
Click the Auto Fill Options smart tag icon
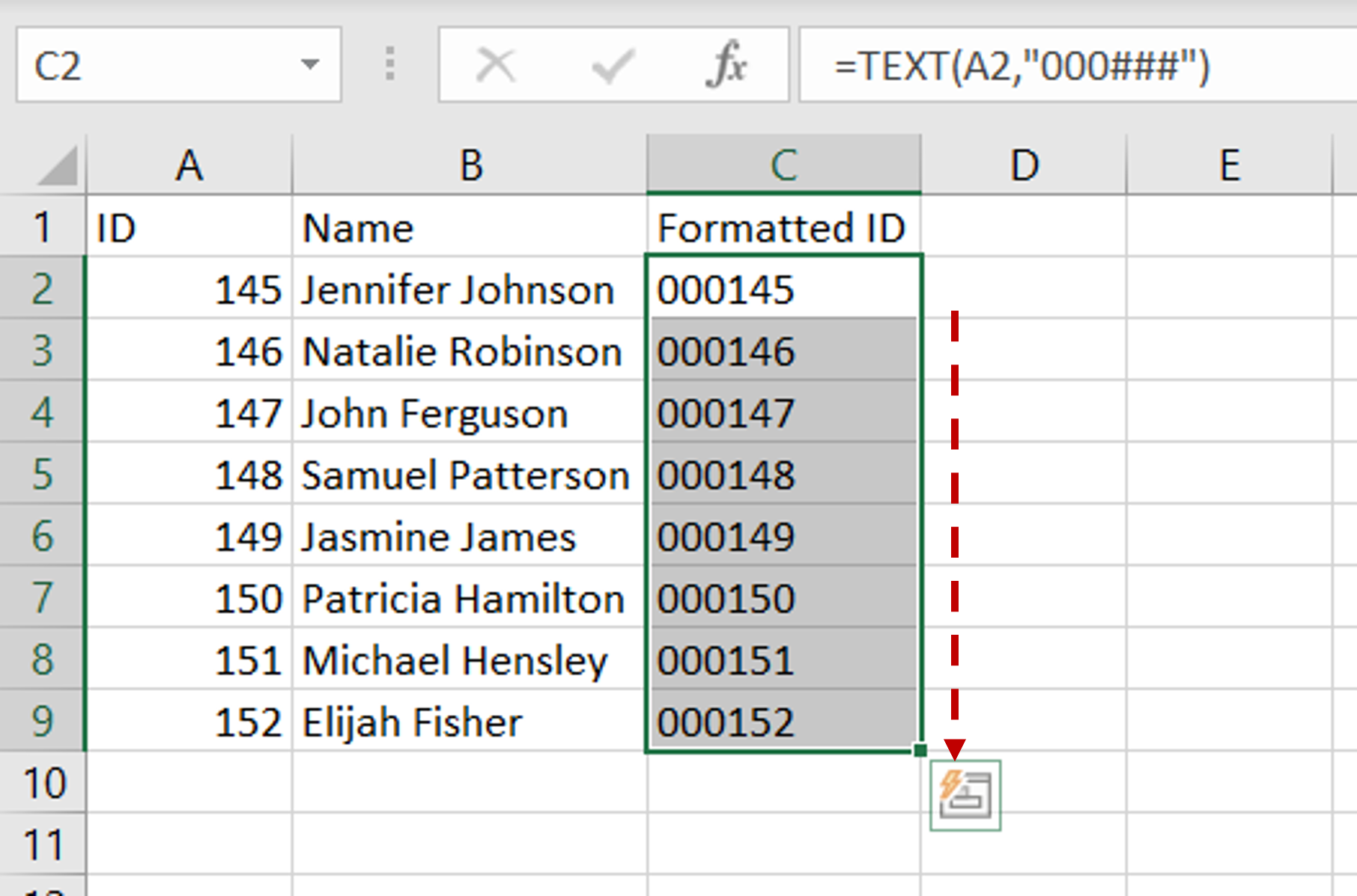coord(965,796)
